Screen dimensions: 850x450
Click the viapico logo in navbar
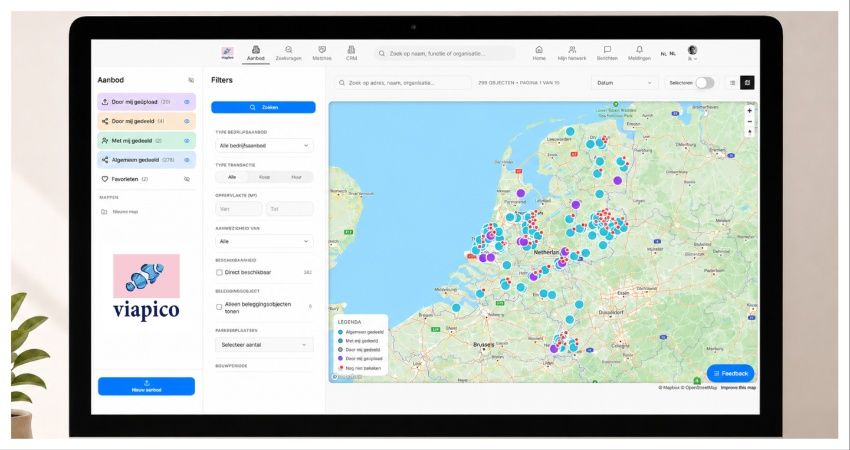(227, 53)
